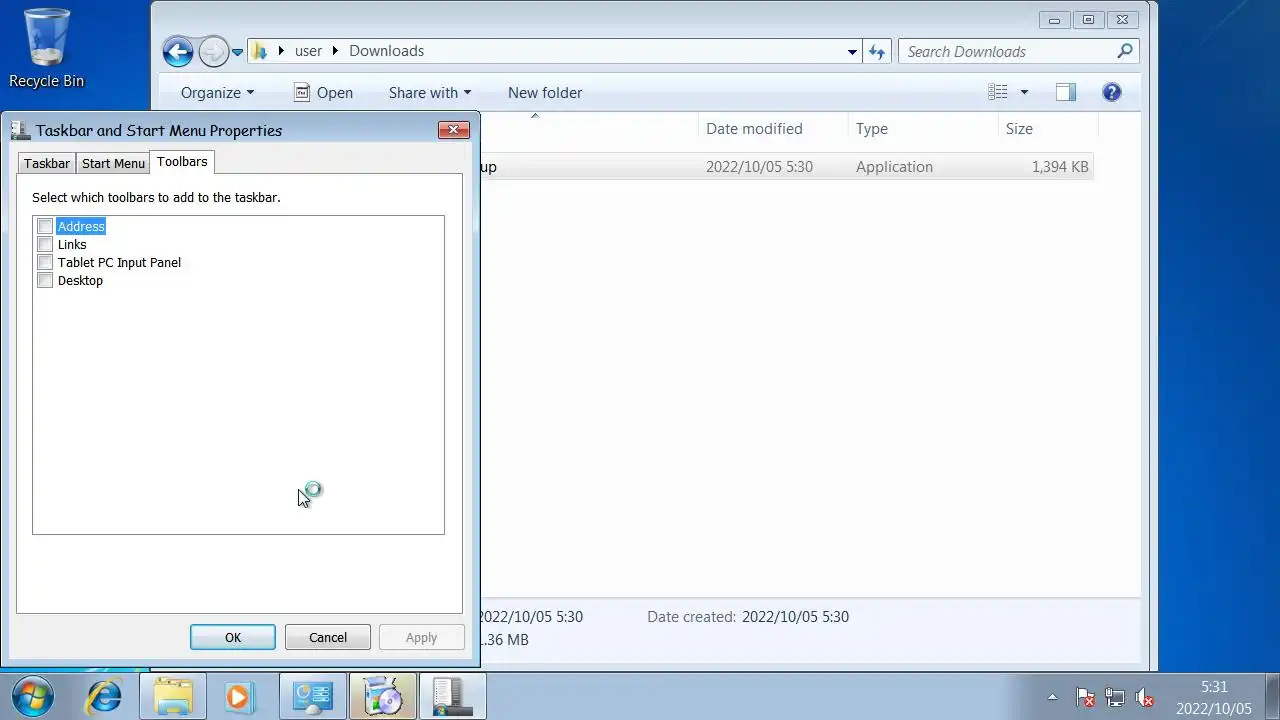
Task: Enable the Links toolbar checkbox
Action: tap(45, 245)
